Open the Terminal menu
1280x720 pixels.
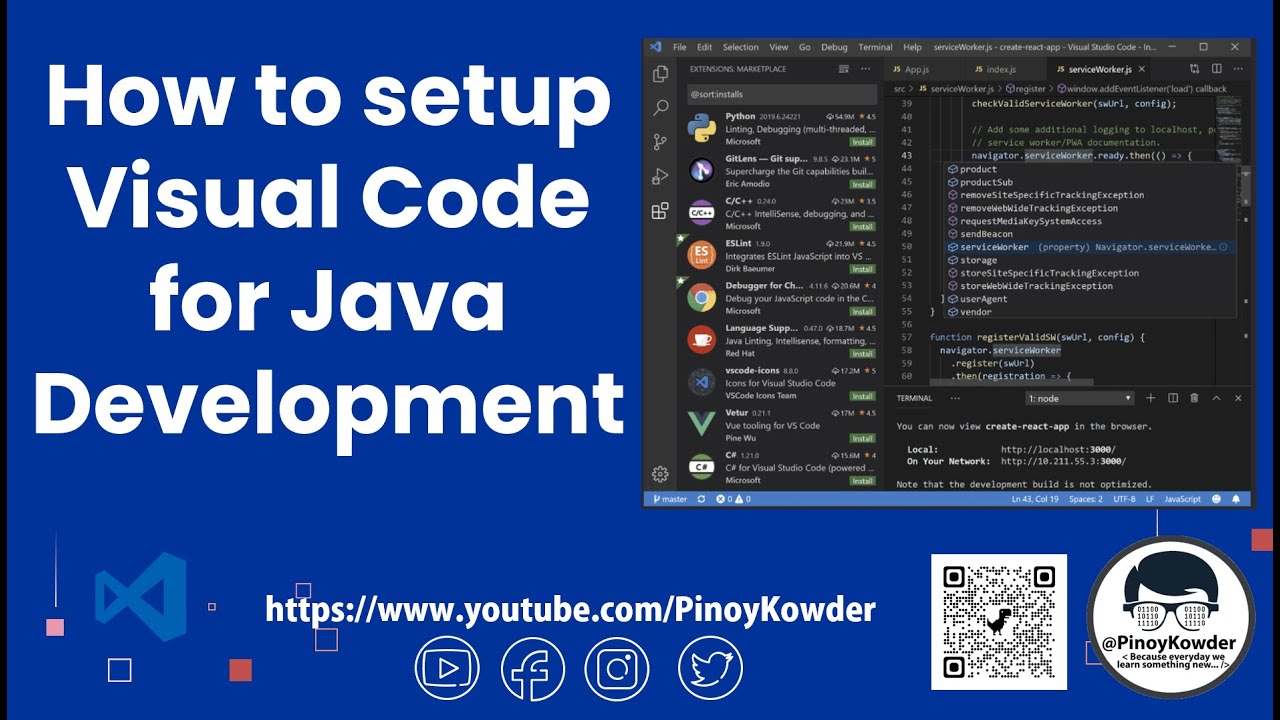click(x=875, y=47)
